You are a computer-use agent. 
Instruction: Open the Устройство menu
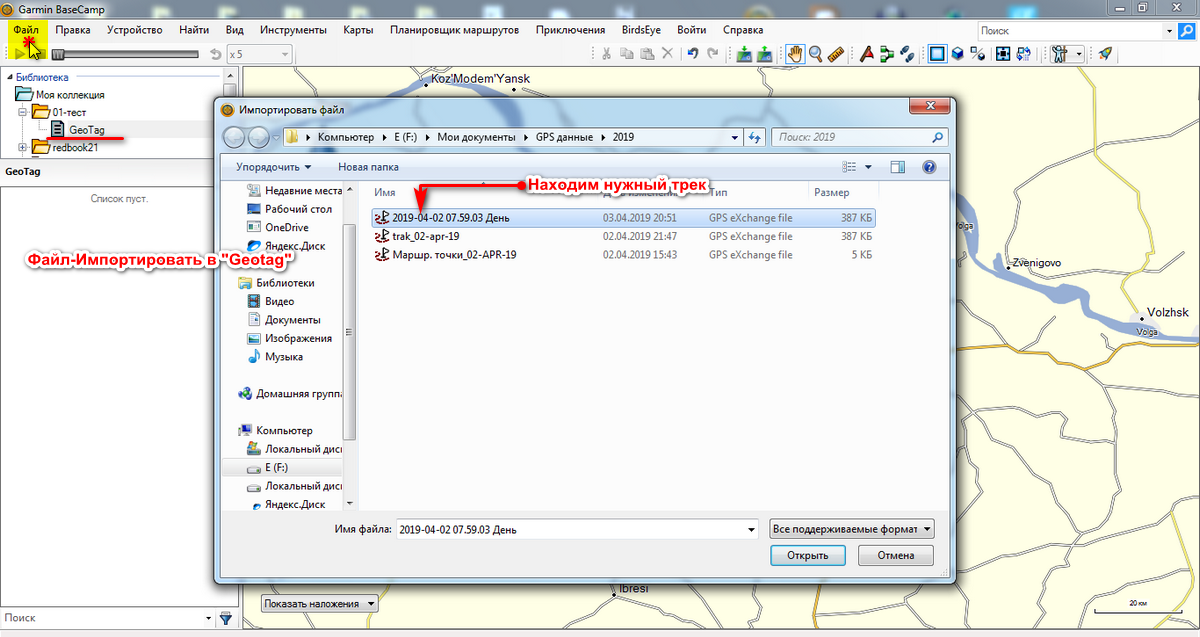point(135,30)
